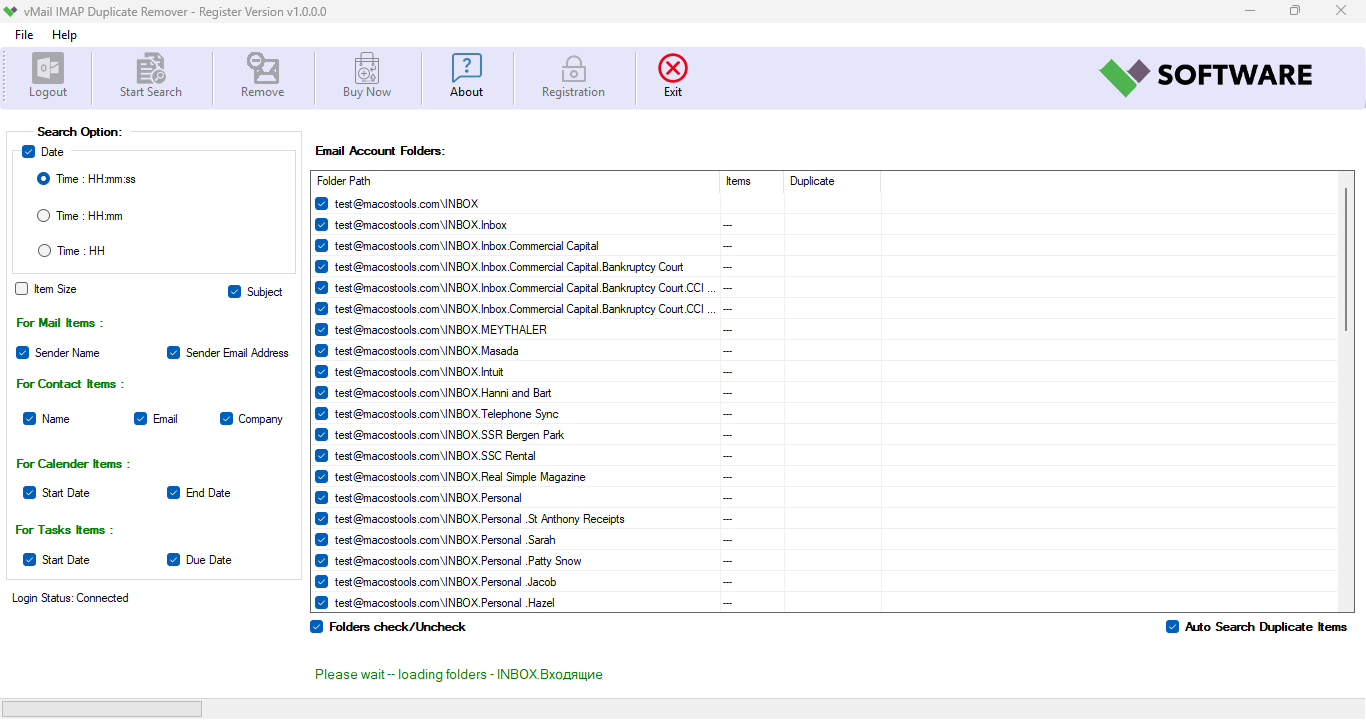This screenshot has height=720, width=1366.
Task: Click the Start Search toolbar icon
Action: pos(151,68)
